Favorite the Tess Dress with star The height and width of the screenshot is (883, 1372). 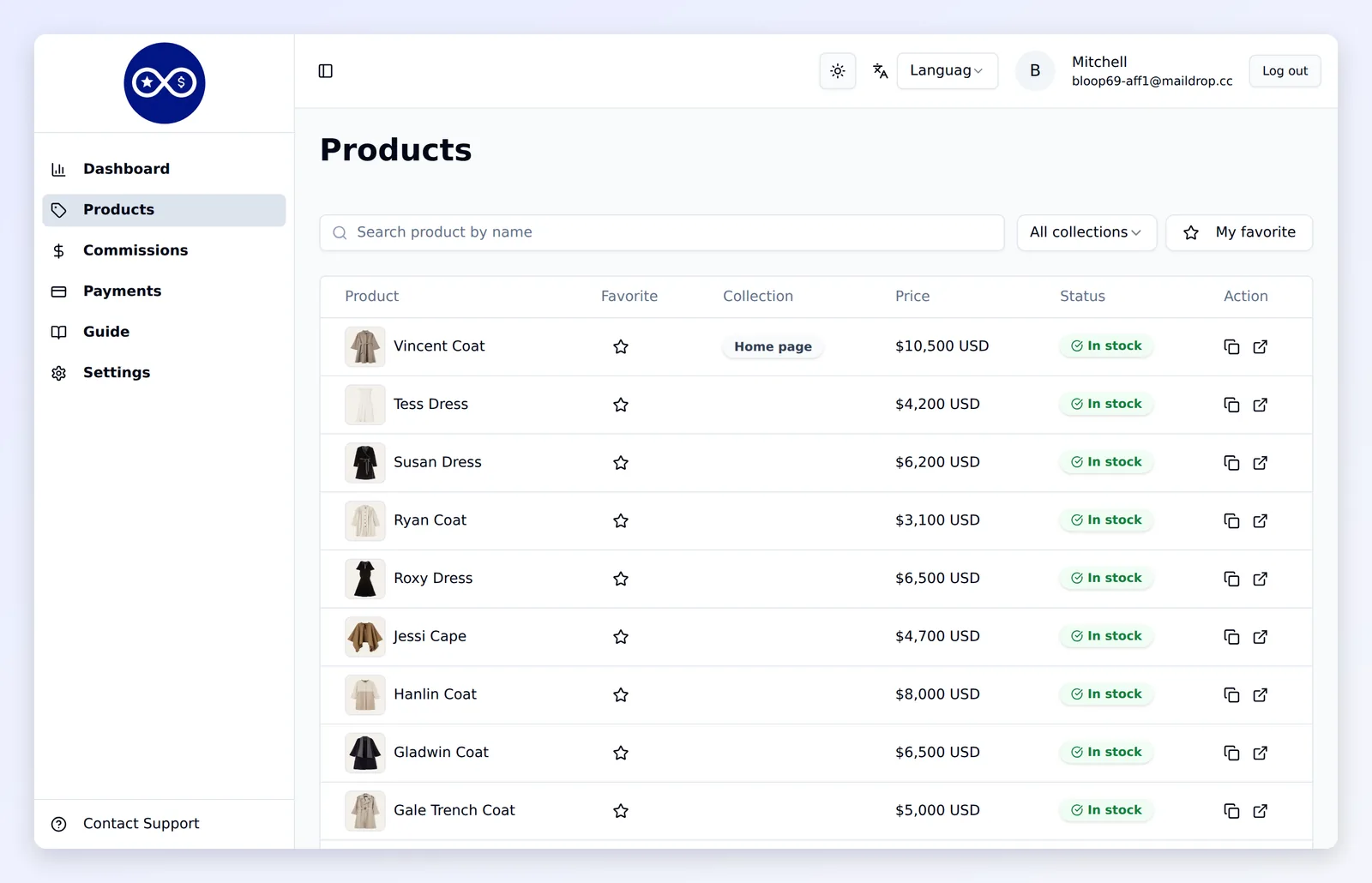pos(621,405)
